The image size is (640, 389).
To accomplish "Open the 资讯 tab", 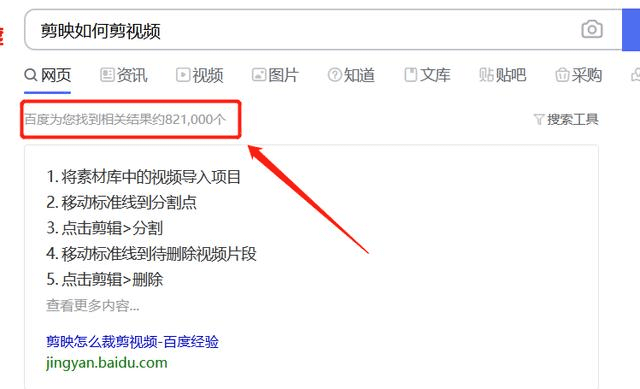I will pos(124,75).
